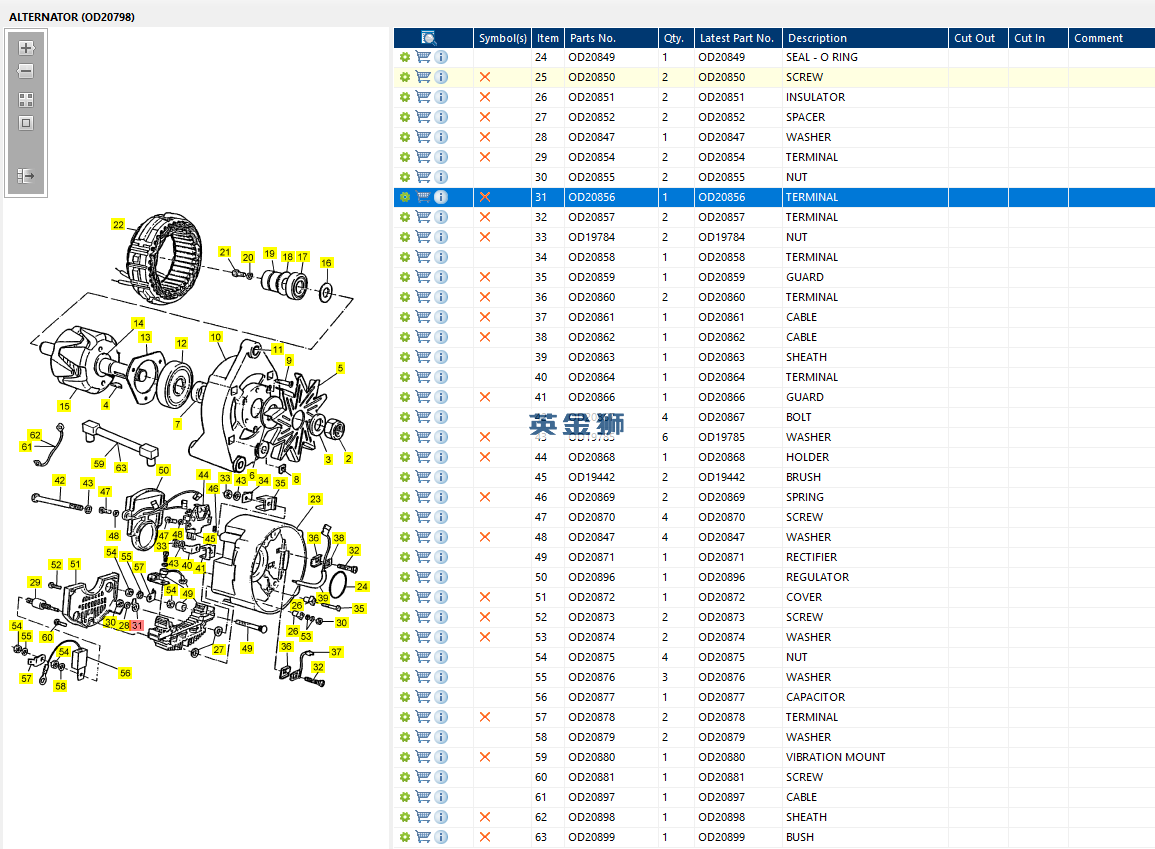Screen dimensions: 1155x849
Task: Click the list export arrow icon
Action: tap(26, 176)
